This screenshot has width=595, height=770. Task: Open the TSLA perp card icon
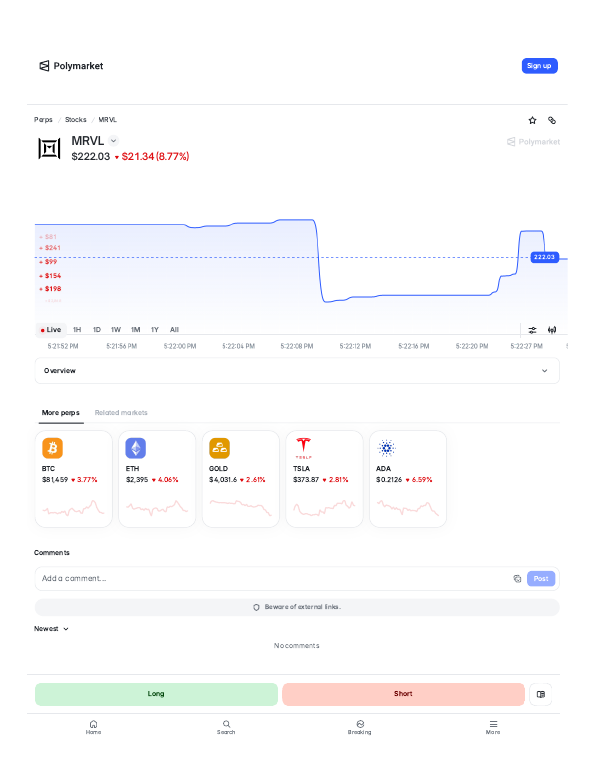[303, 448]
